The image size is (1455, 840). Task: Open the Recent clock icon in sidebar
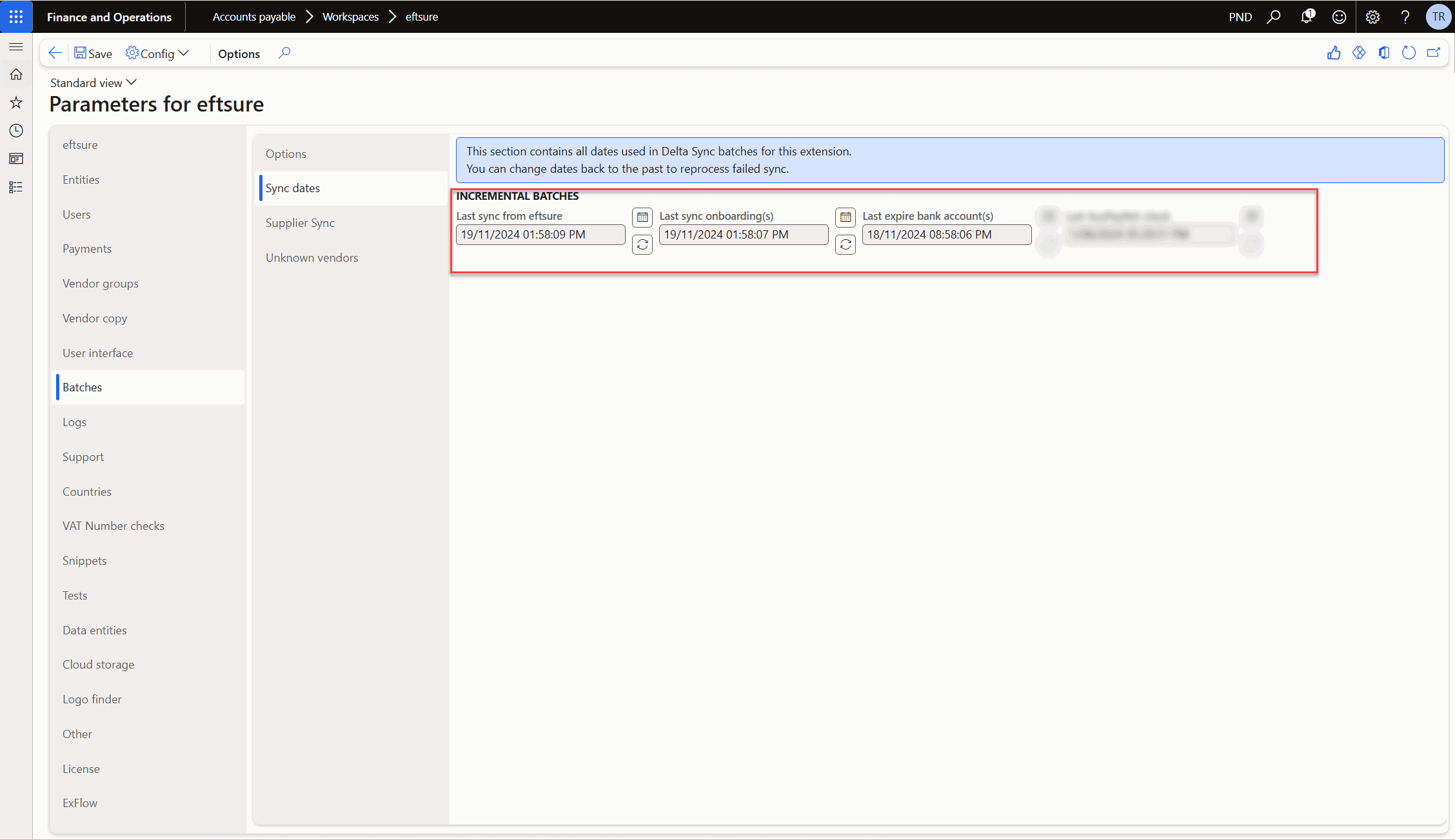(x=16, y=131)
